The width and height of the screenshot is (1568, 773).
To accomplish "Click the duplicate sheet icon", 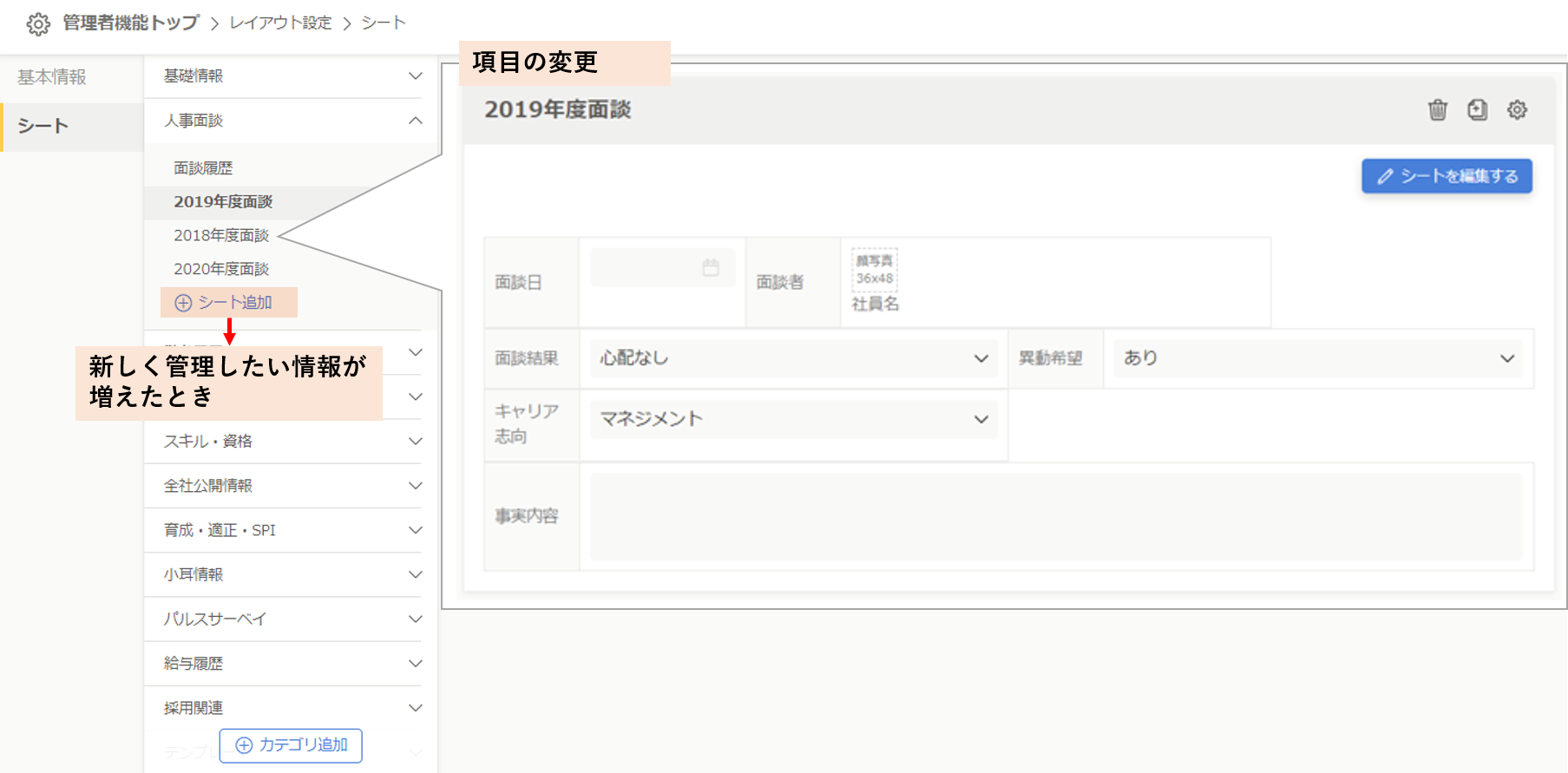I will [1477, 110].
